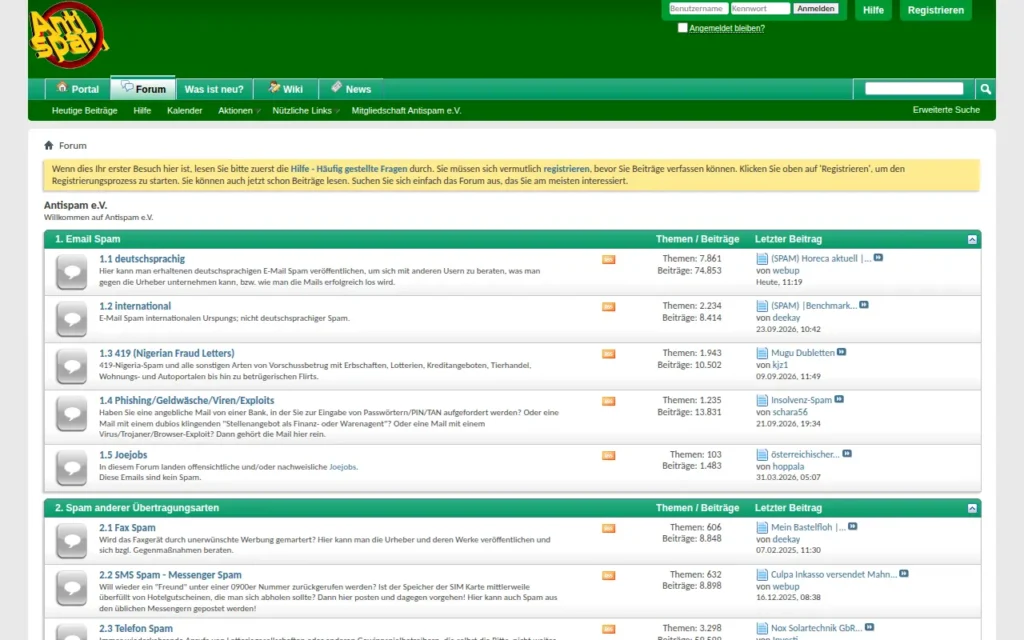Image resolution: width=1024 pixels, height=640 pixels.
Task: Go to last post arrow after Insolvenz-Spam
Action: (x=839, y=399)
